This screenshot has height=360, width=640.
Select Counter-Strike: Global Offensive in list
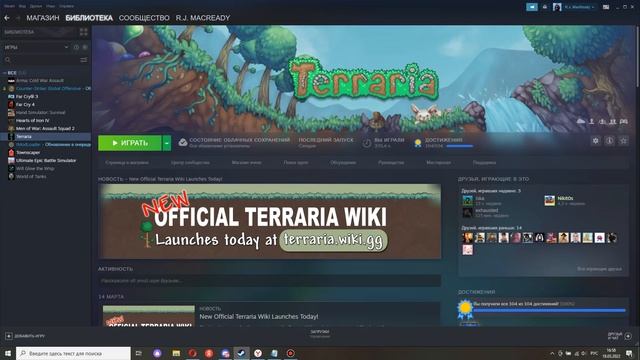[x=48, y=89]
